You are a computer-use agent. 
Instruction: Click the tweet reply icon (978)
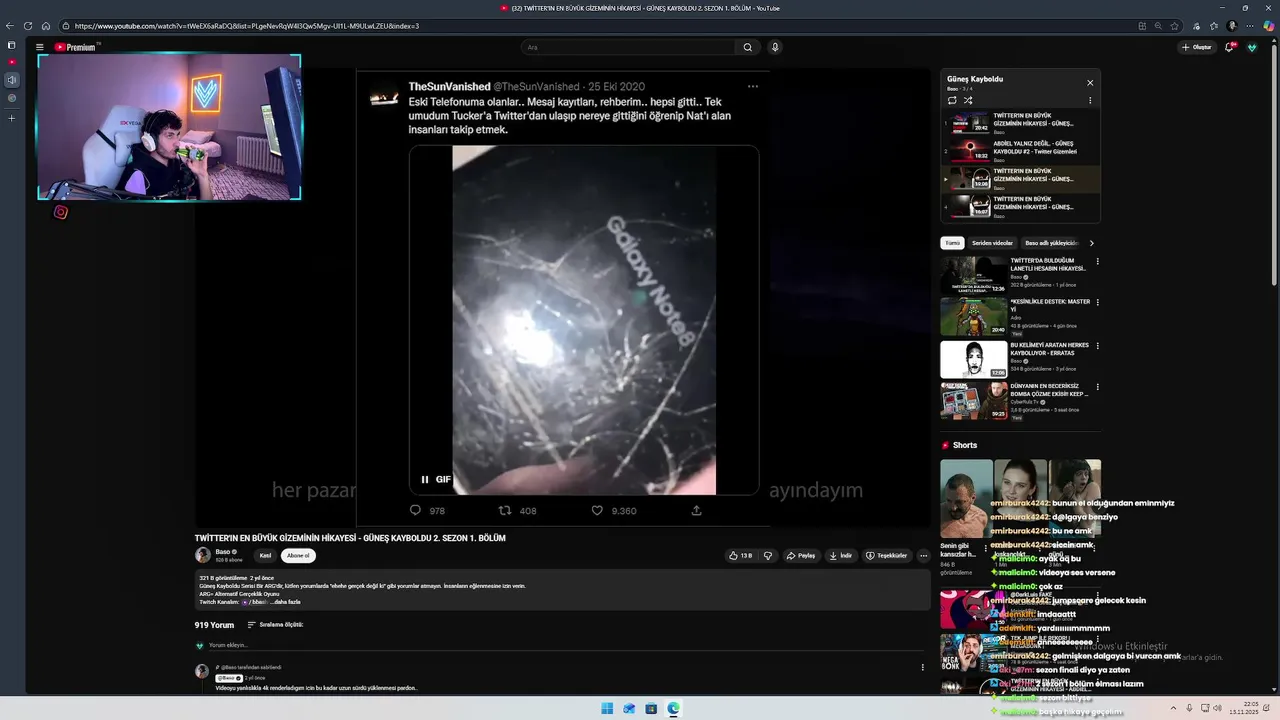click(x=416, y=510)
